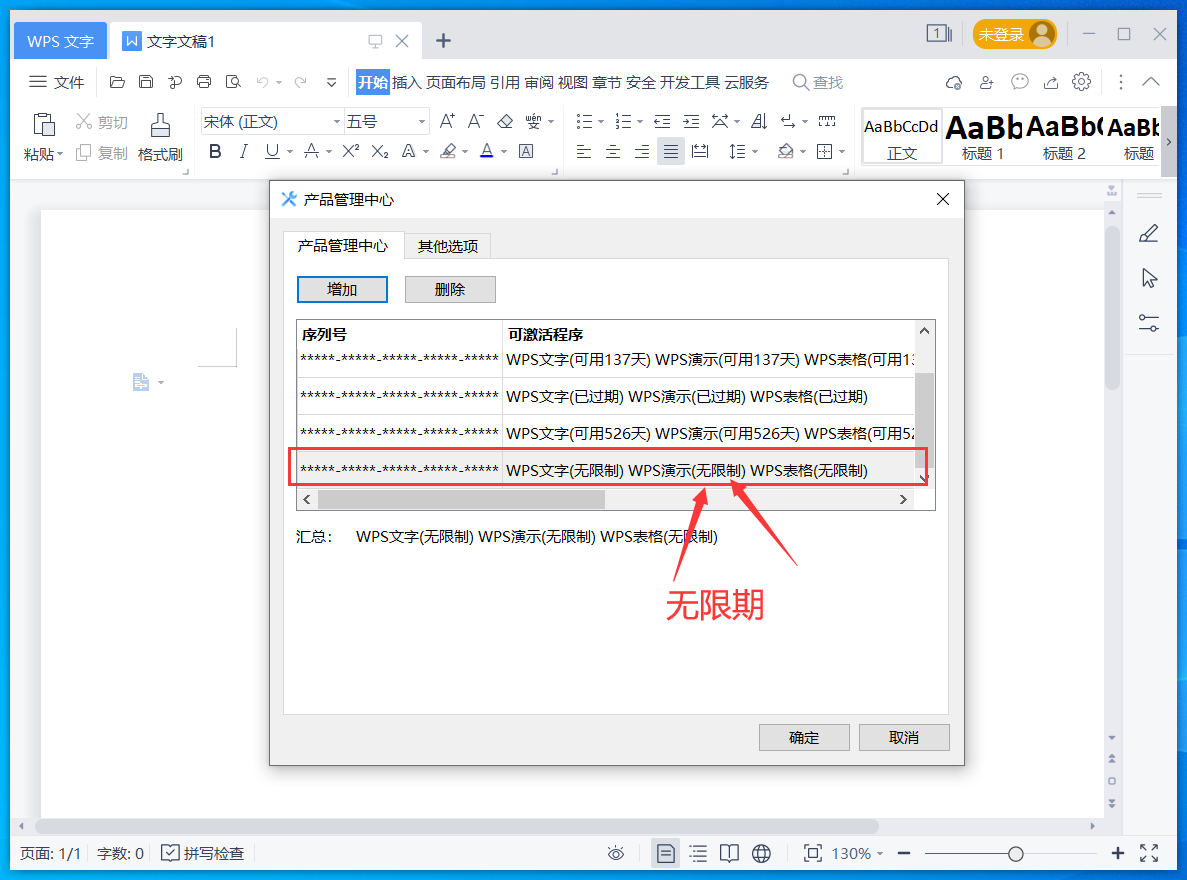Decrease font size with A- icon
The width and height of the screenshot is (1187, 880).
click(x=475, y=121)
